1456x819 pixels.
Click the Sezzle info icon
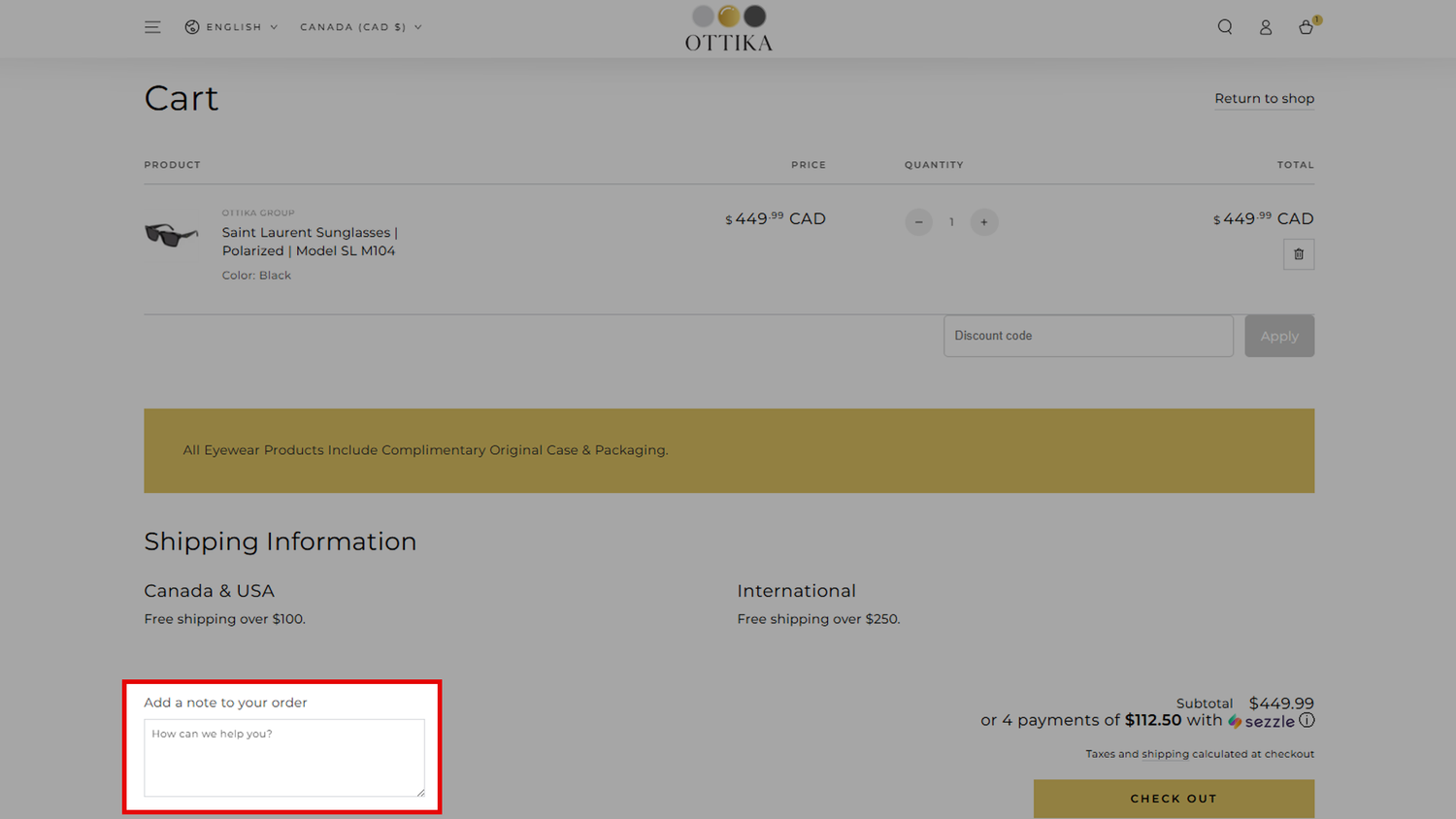pyautogui.click(x=1307, y=720)
